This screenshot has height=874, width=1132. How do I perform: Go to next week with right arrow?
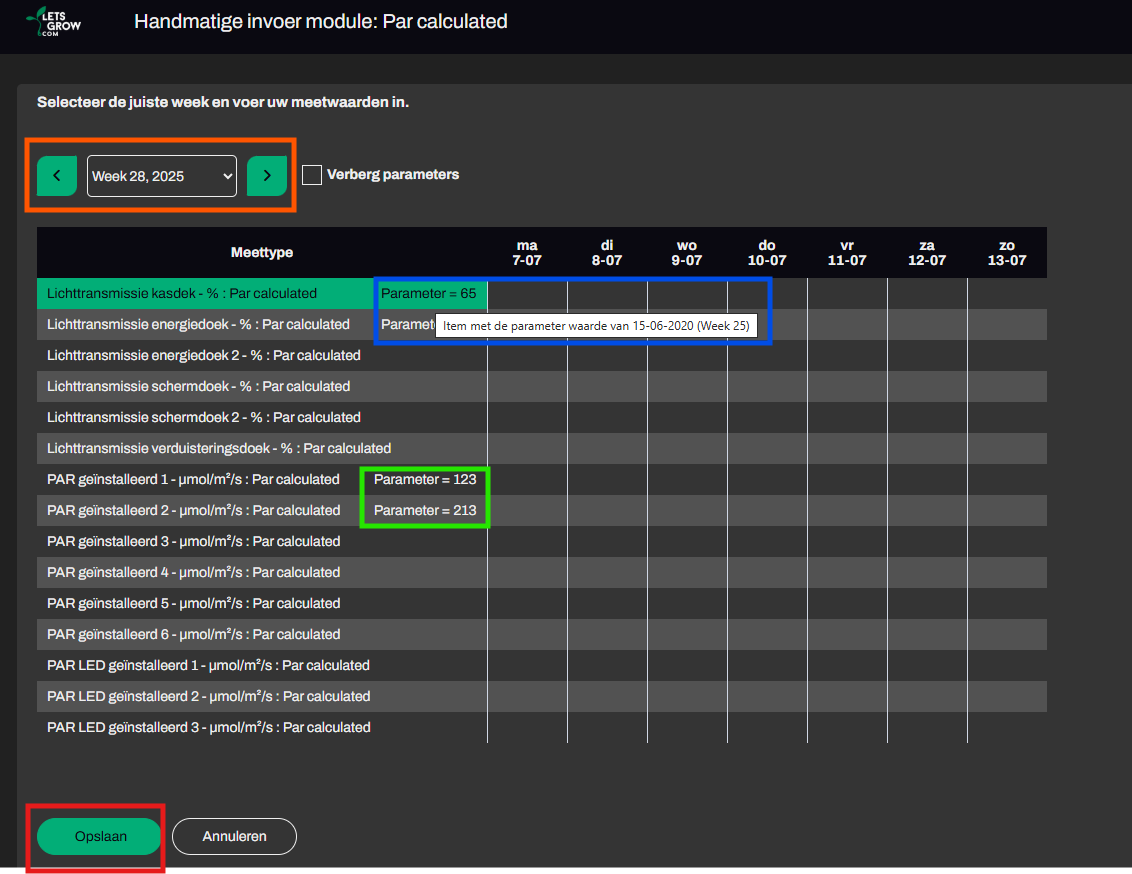click(x=267, y=176)
